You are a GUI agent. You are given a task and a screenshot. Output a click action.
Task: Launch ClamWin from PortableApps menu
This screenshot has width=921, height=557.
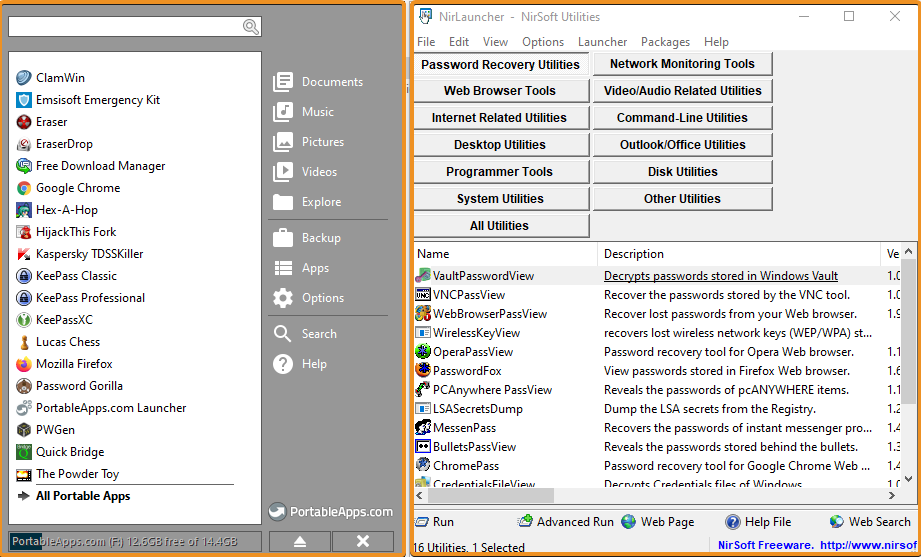pos(51,78)
